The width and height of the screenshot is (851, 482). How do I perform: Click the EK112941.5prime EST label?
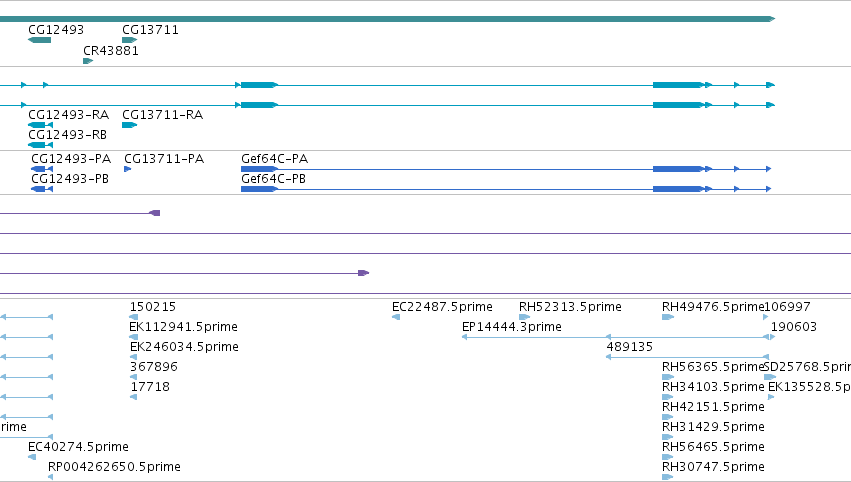pyautogui.click(x=183, y=327)
